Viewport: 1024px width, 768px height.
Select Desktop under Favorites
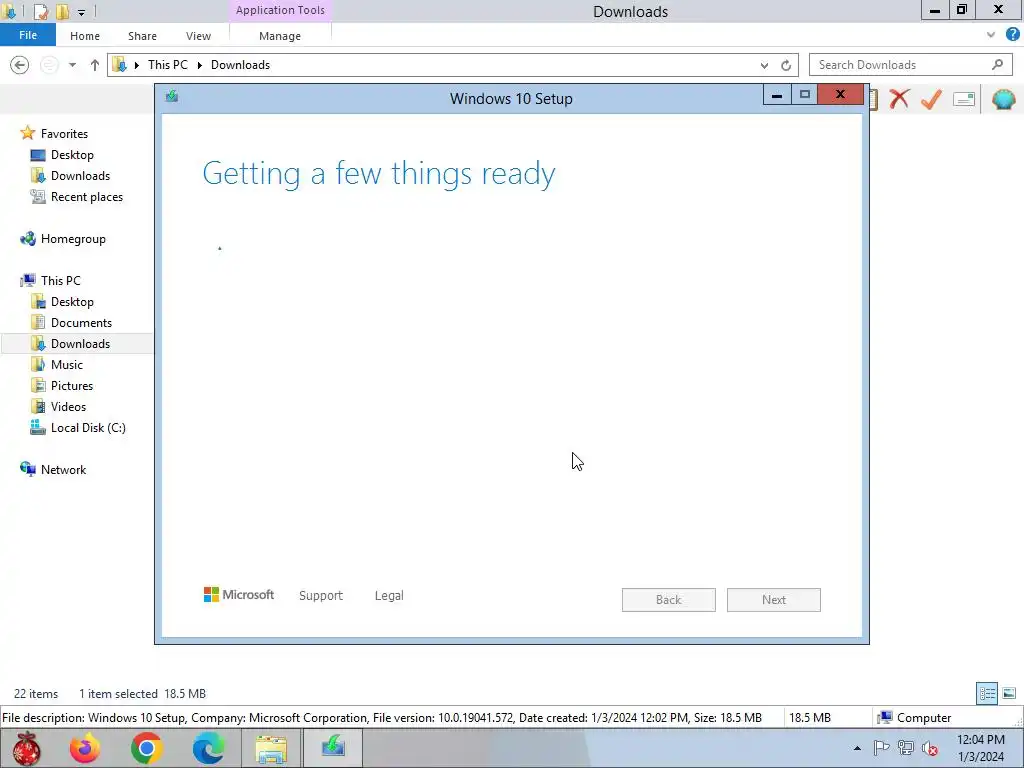[x=72, y=155]
